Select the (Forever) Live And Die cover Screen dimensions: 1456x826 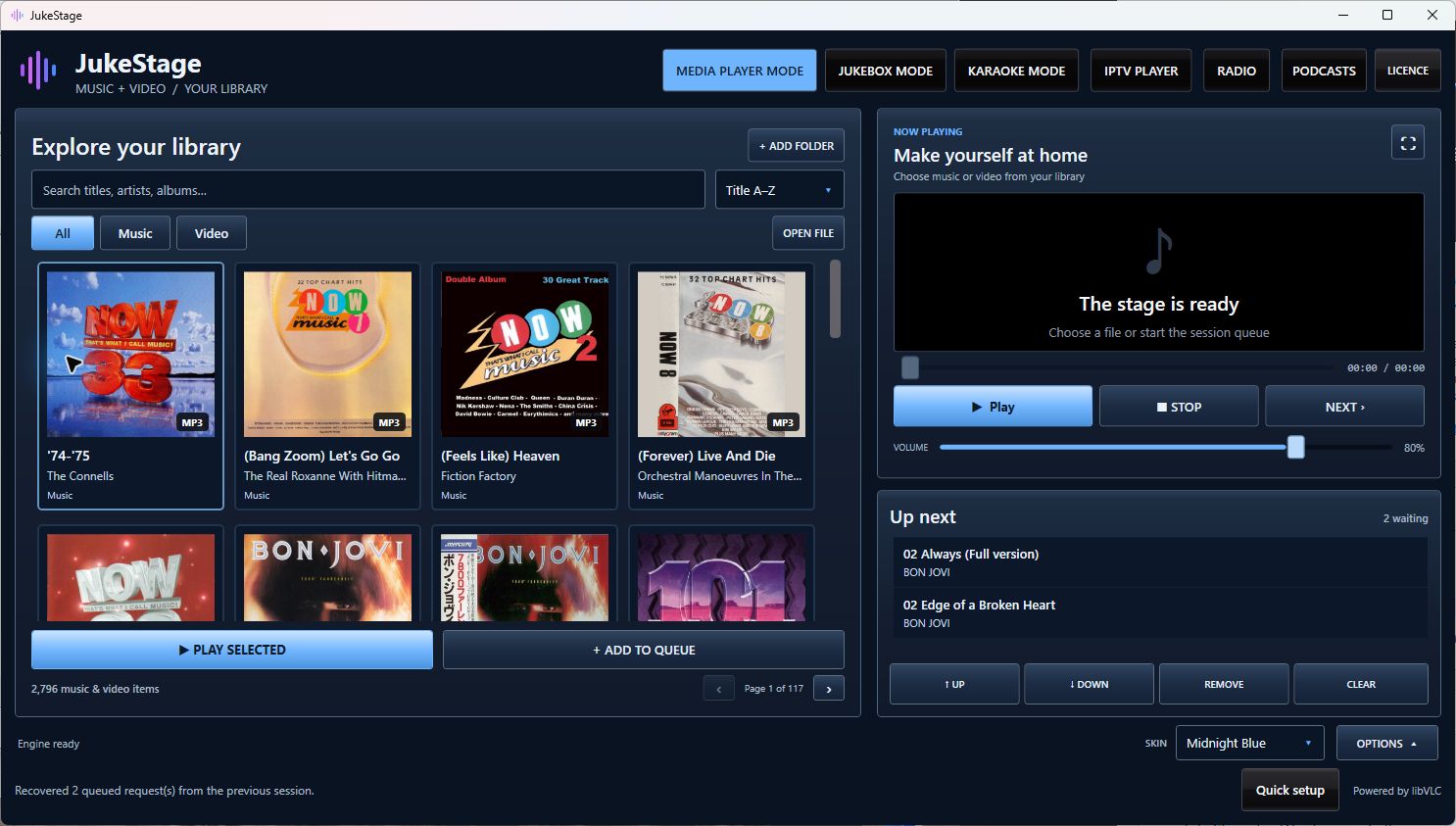pos(721,354)
